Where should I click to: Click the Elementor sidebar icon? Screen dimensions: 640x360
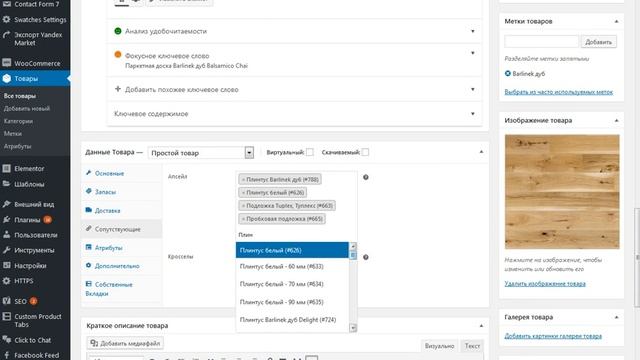[x=7, y=168]
